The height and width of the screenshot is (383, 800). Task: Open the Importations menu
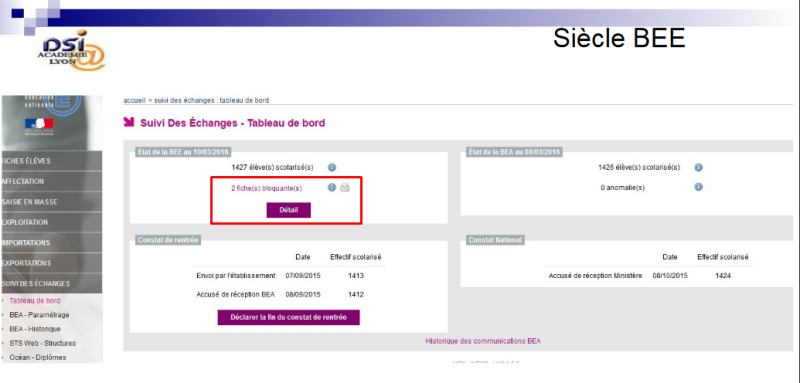pos(51,243)
